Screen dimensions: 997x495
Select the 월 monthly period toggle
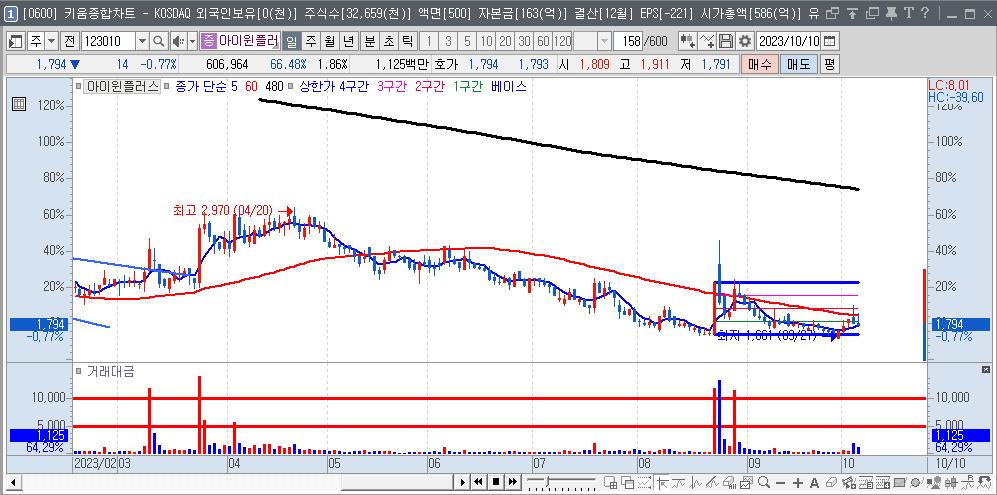pos(329,41)
